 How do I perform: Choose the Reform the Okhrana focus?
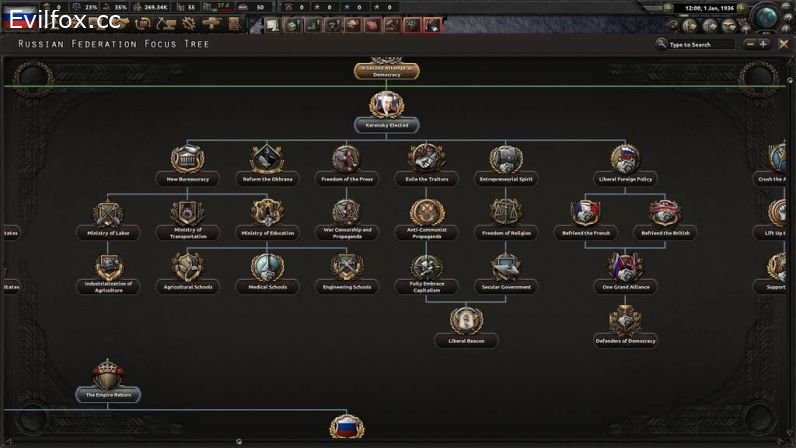point(267,160)
